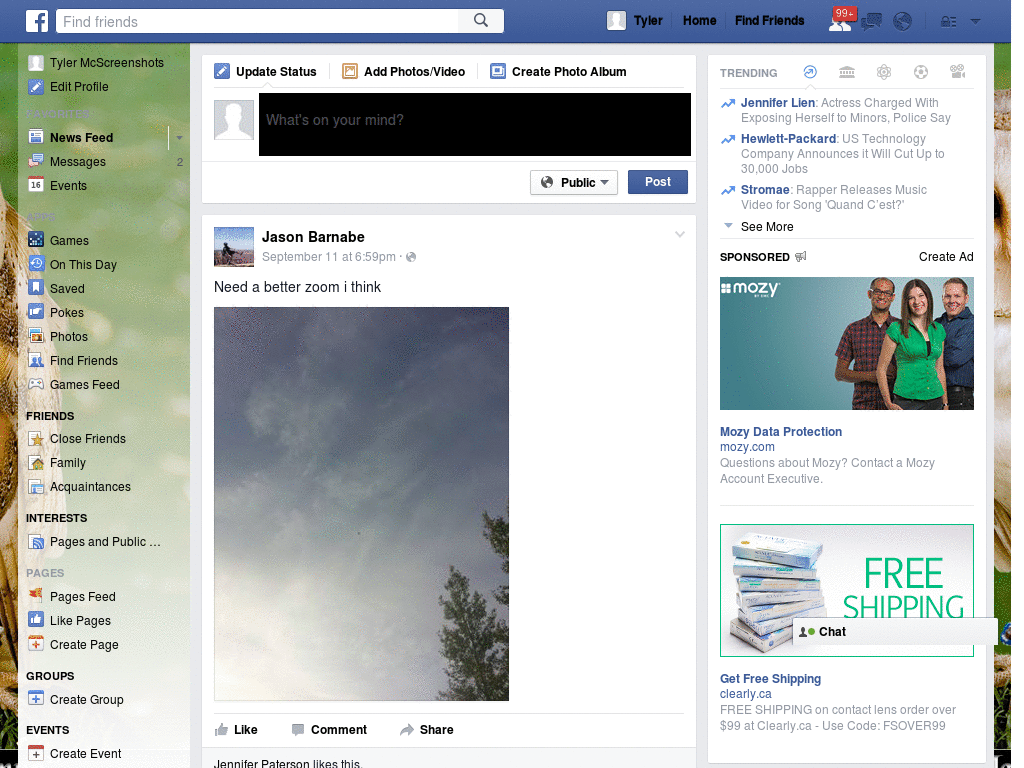Image resolution: width=1024 pixels, height=768 pixels.
Task: Open the Chat bar
Action: click(895, 632)
